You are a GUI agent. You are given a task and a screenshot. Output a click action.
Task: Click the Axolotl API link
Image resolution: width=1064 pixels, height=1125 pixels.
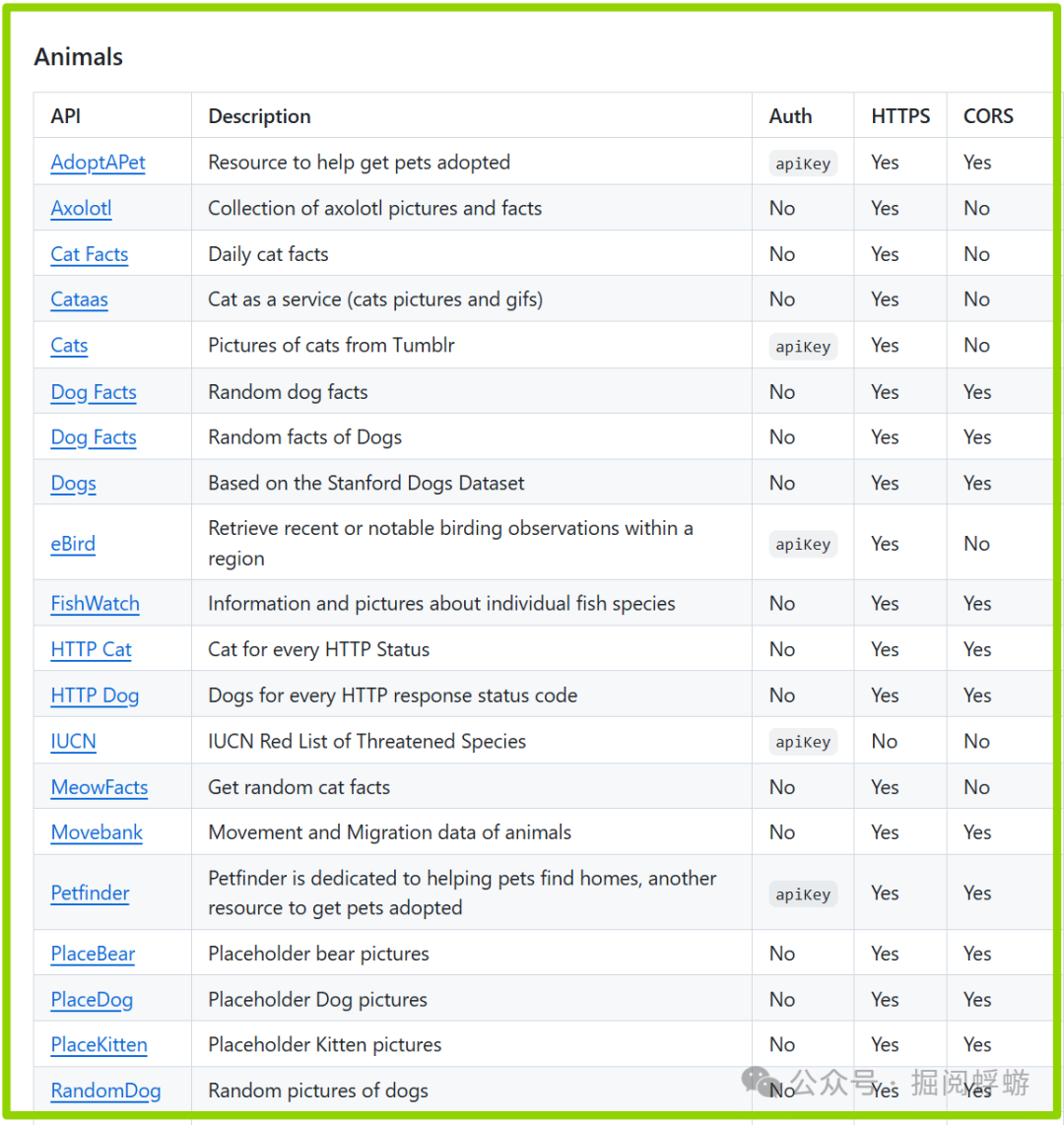point(81,208)
